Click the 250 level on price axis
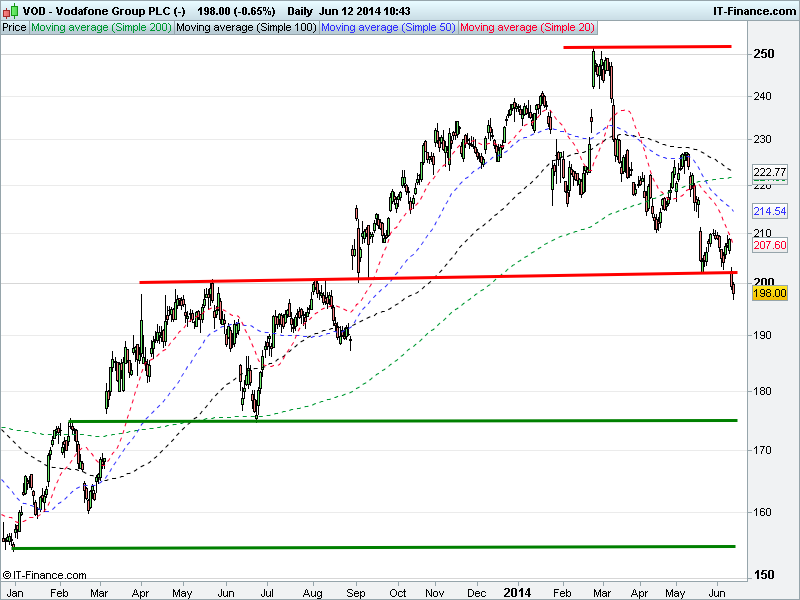 (x=765, y=54)
